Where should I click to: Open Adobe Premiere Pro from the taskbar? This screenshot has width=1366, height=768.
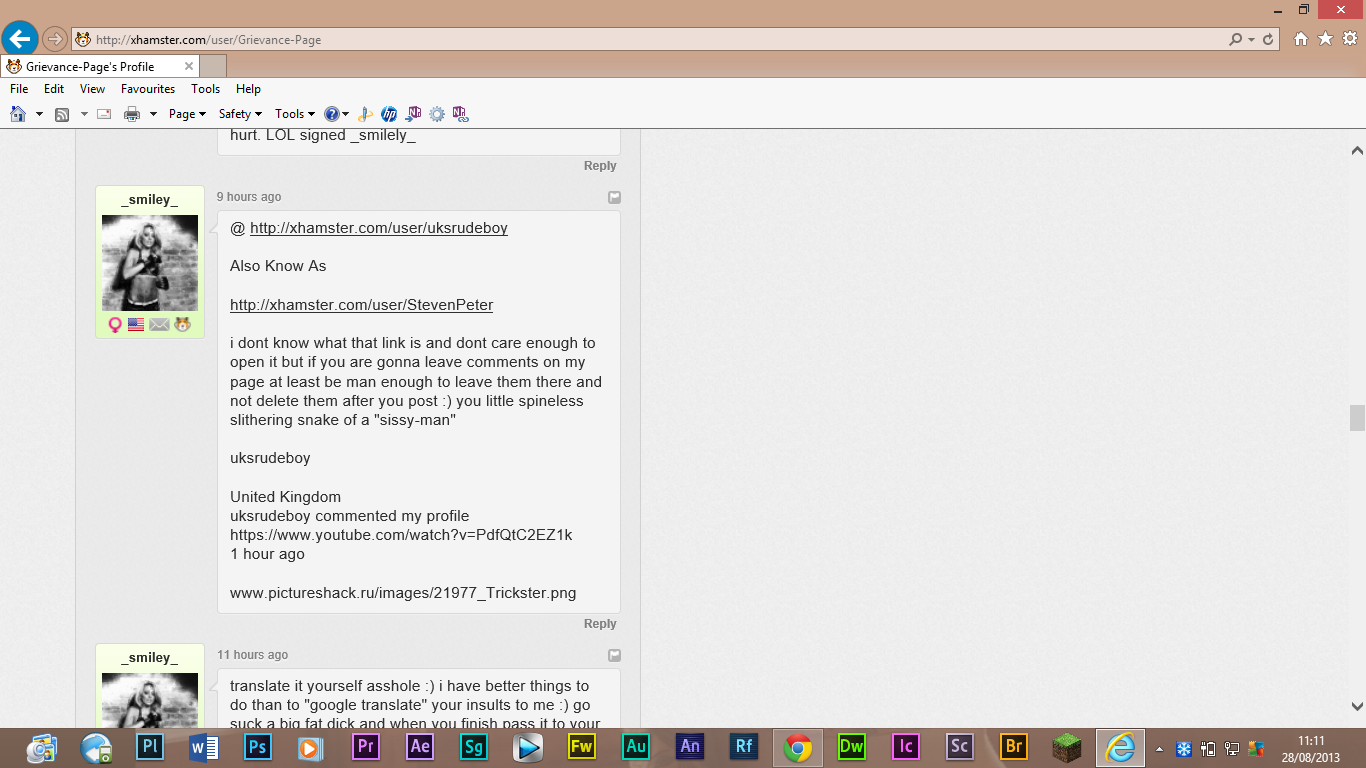366,747
